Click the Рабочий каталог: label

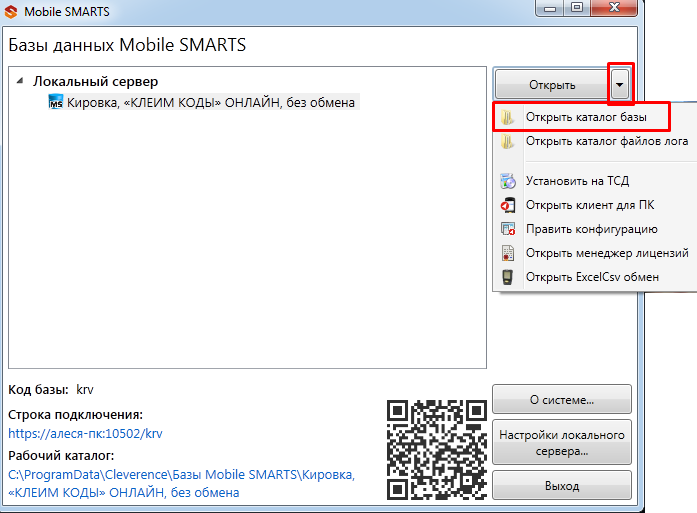pyautogui.click(x=61, y=456)
